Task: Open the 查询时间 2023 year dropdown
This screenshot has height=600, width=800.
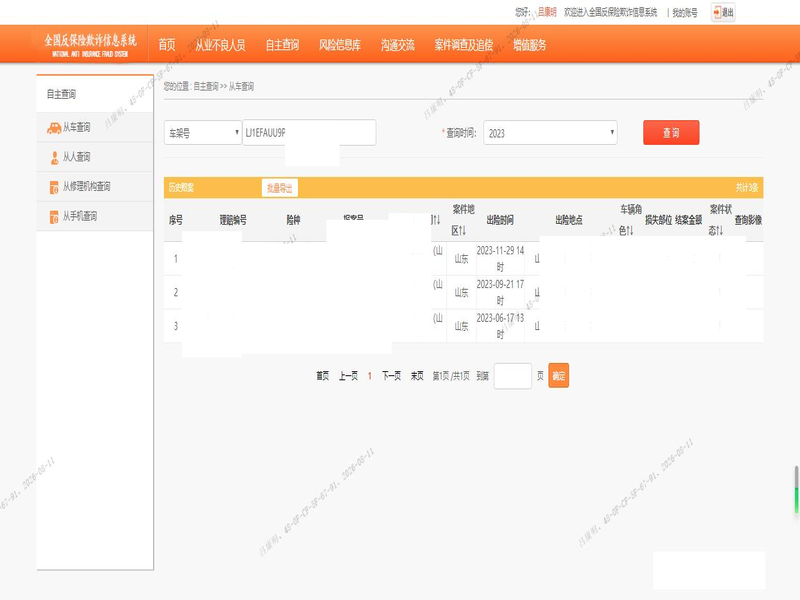Action: (x=550, y=133)
